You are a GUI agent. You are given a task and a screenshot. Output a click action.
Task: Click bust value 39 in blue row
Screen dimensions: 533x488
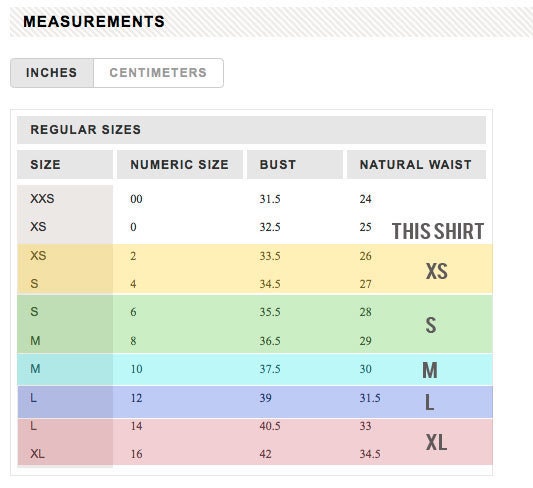(265, 398)
